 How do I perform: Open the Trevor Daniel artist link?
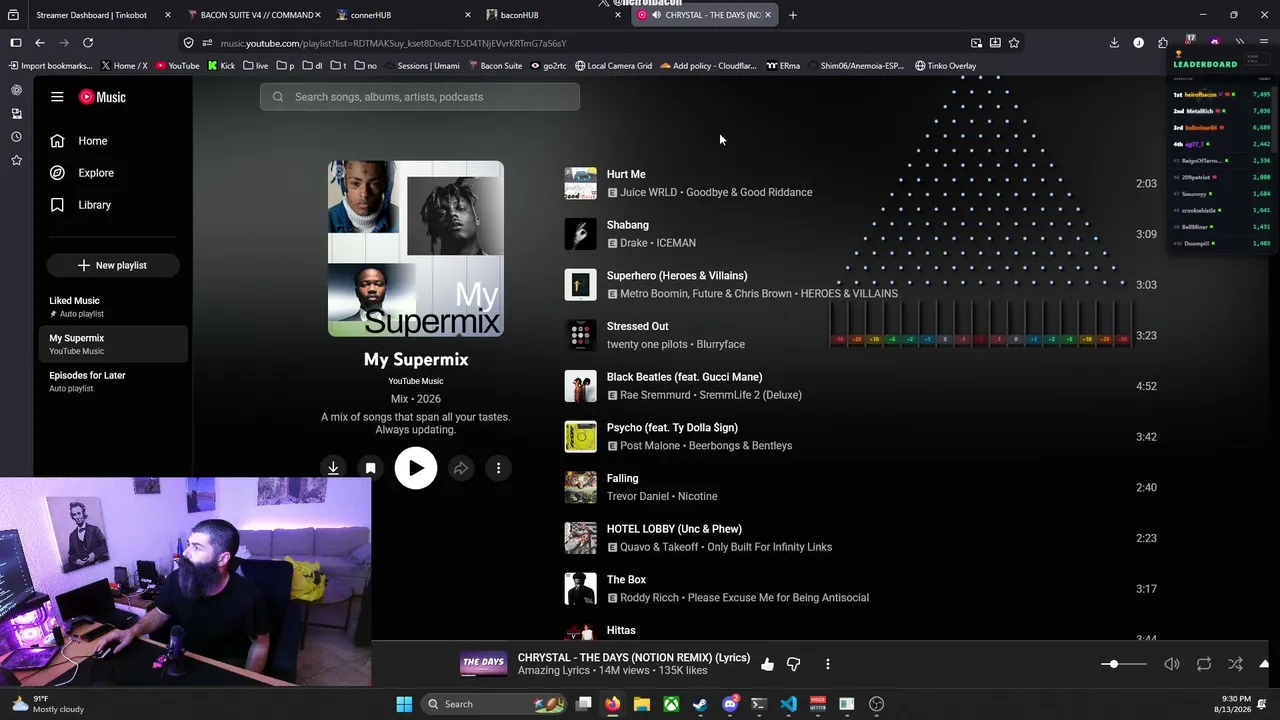[x=638, y=497]
